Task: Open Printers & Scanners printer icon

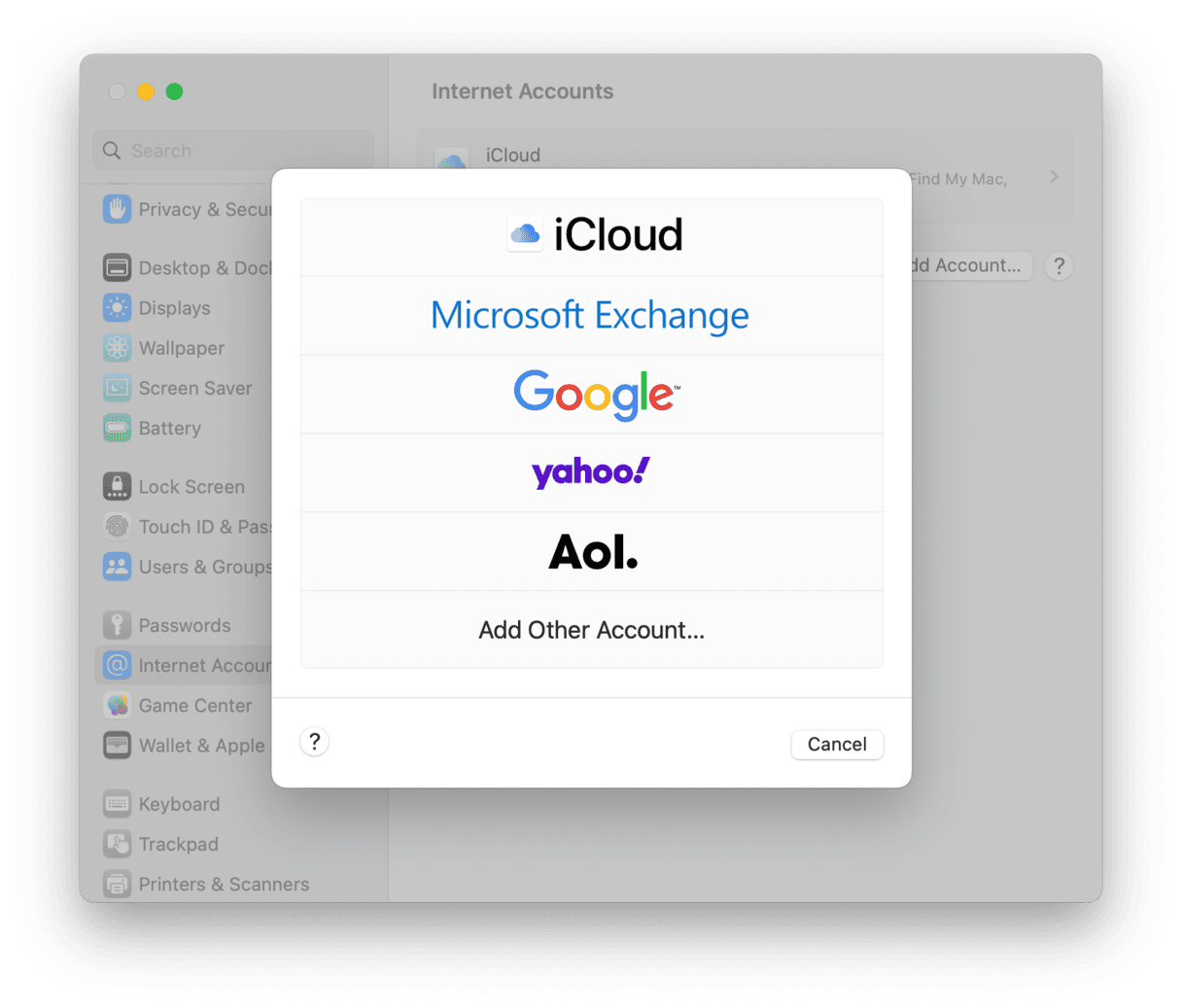Action: 118,885
